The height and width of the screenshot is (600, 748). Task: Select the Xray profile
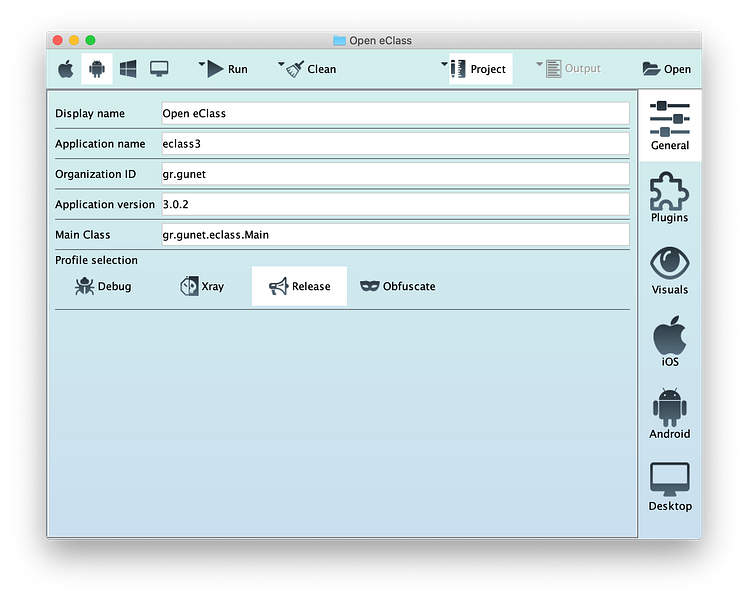202,286
